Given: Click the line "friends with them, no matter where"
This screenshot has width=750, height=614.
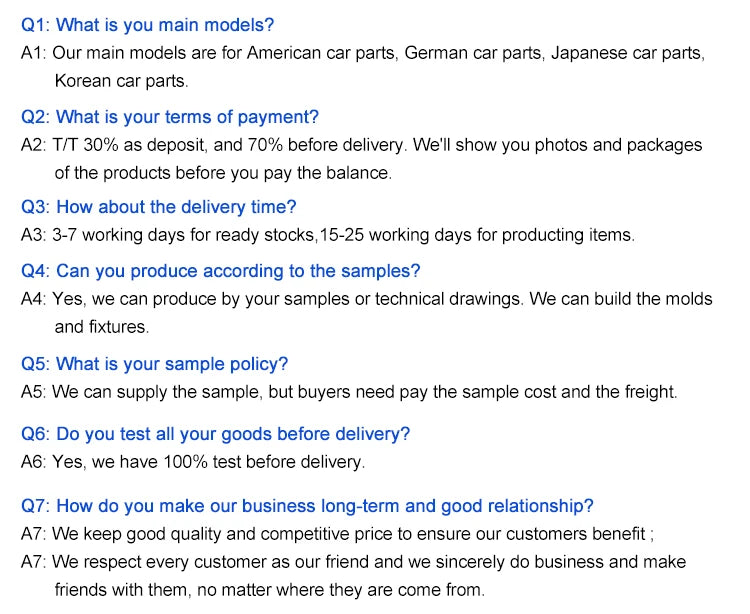Looking at the screenshot, I should coord(269,589).
